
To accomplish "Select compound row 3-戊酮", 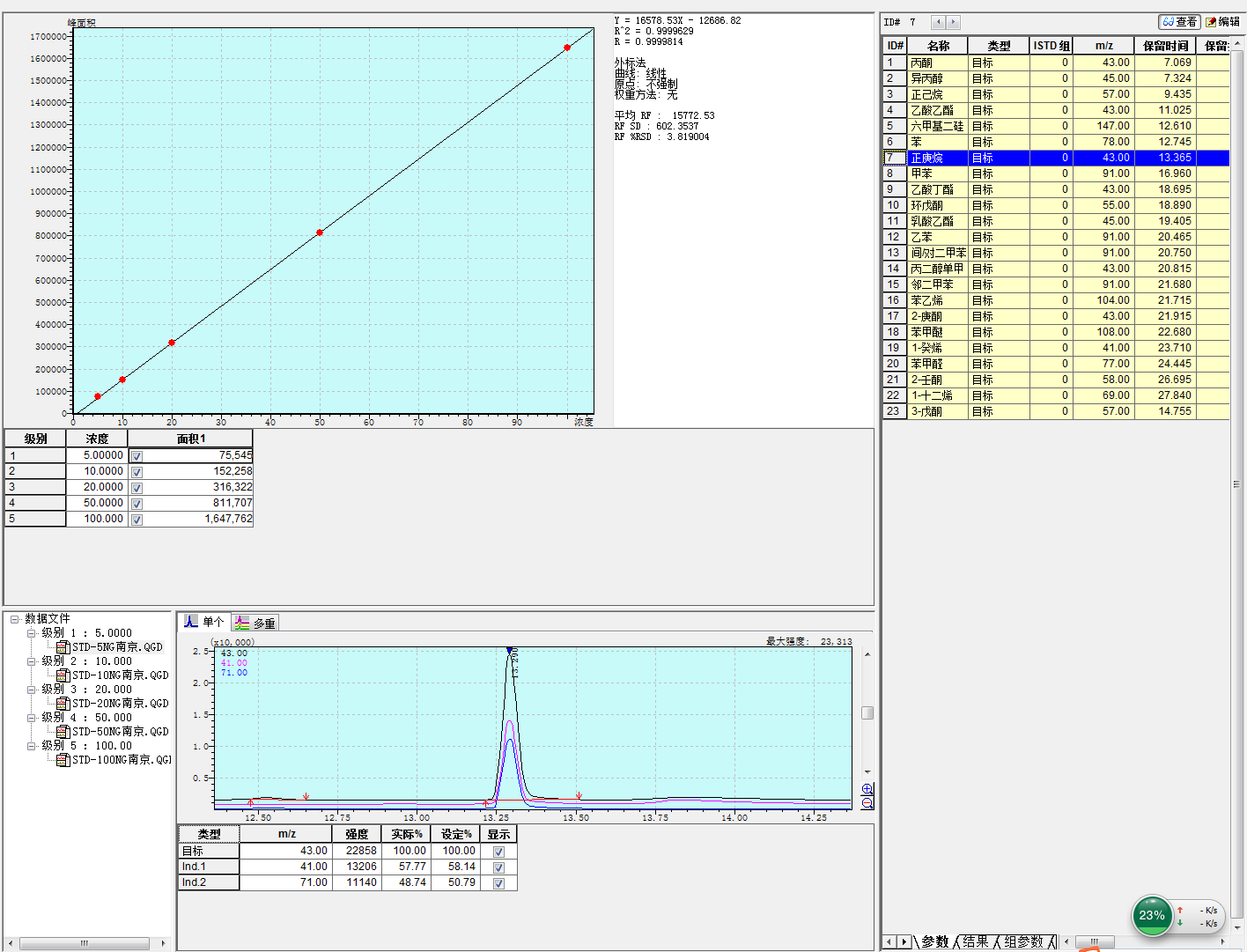I will click(1056, 411).
